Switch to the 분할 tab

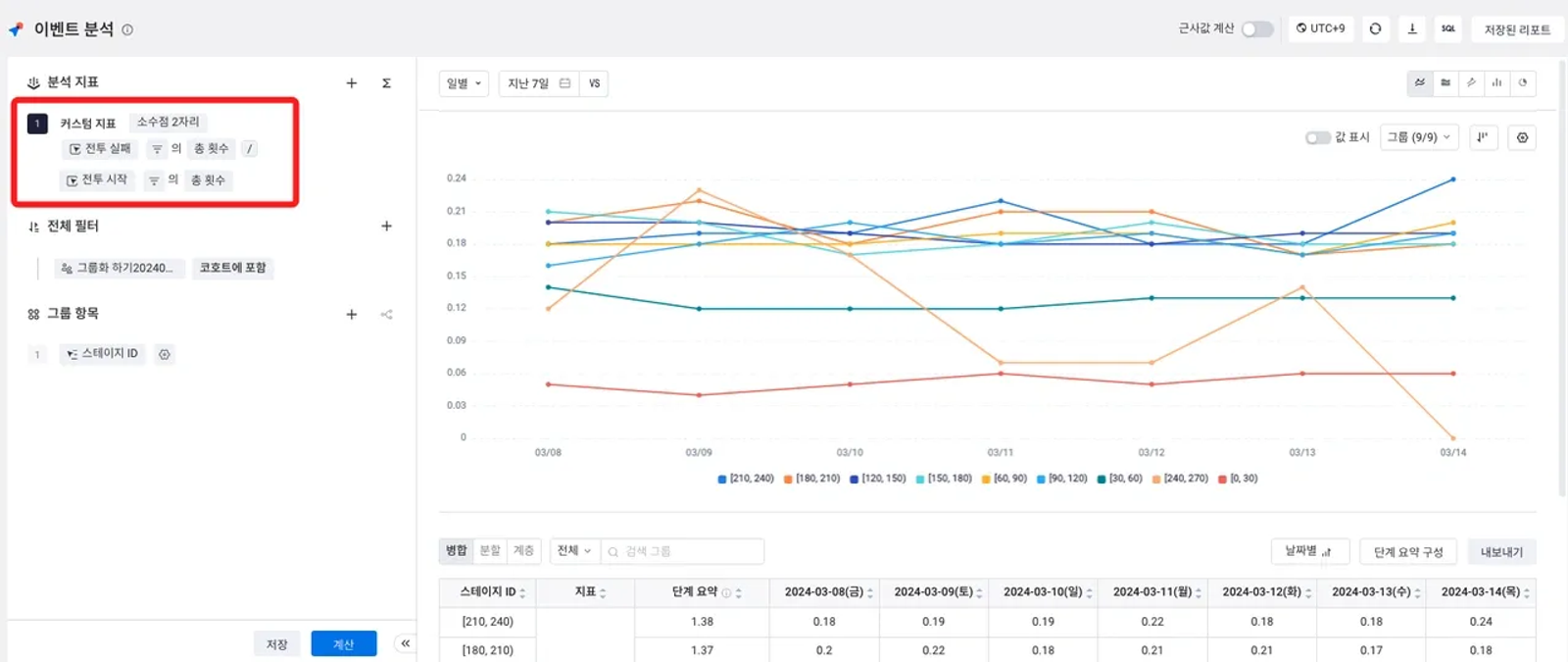tap(490, 551)
